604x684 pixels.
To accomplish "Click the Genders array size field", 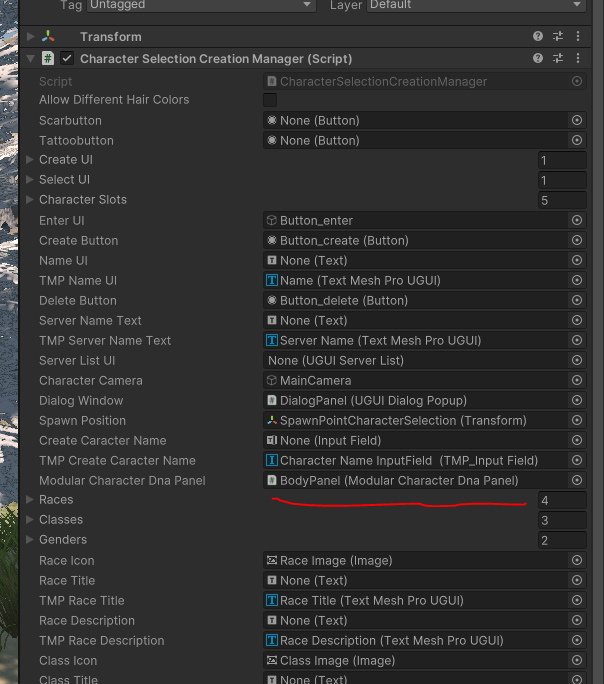I will click(x=561, y=540).
